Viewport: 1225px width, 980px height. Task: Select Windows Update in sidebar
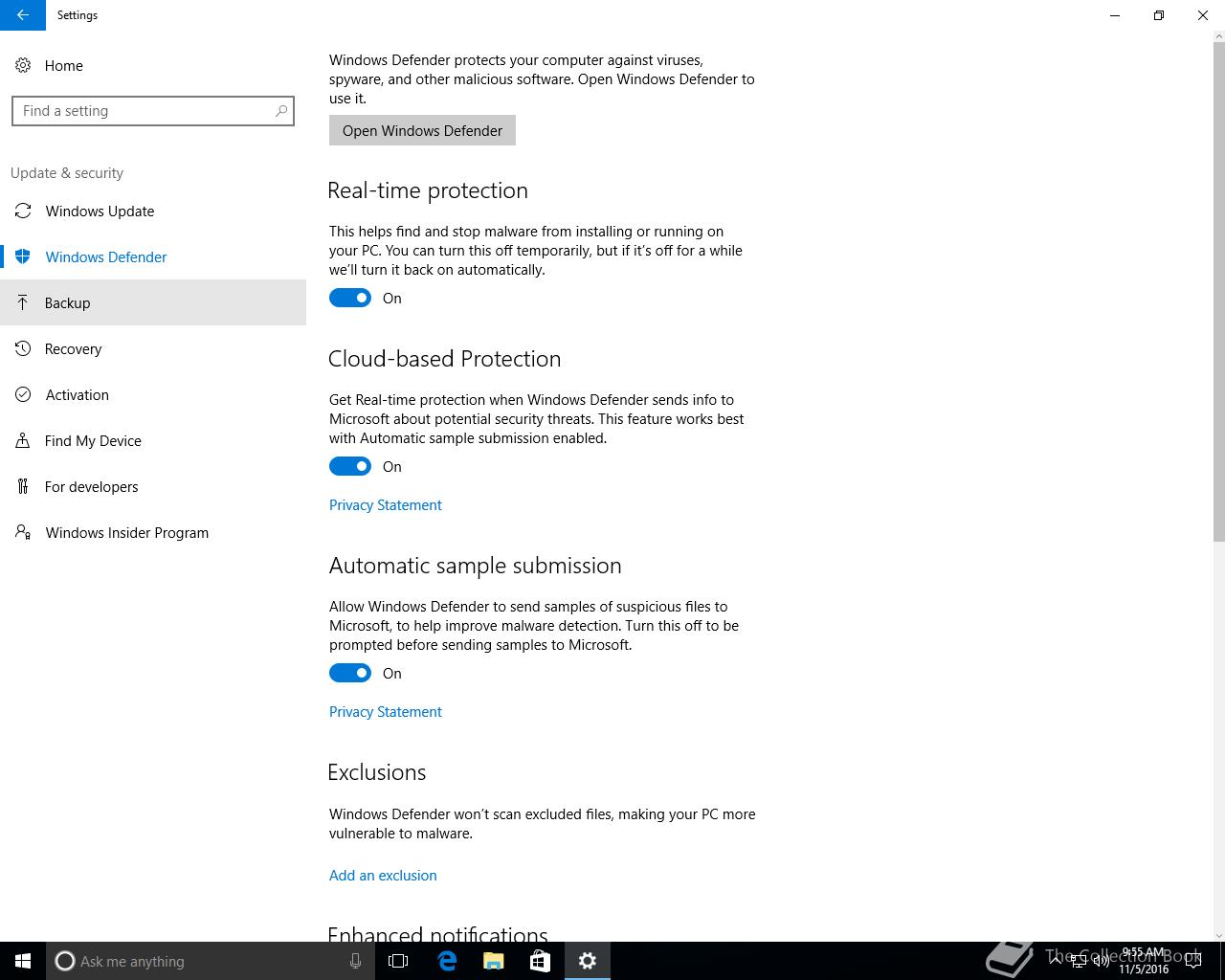[x=153, y=211]
